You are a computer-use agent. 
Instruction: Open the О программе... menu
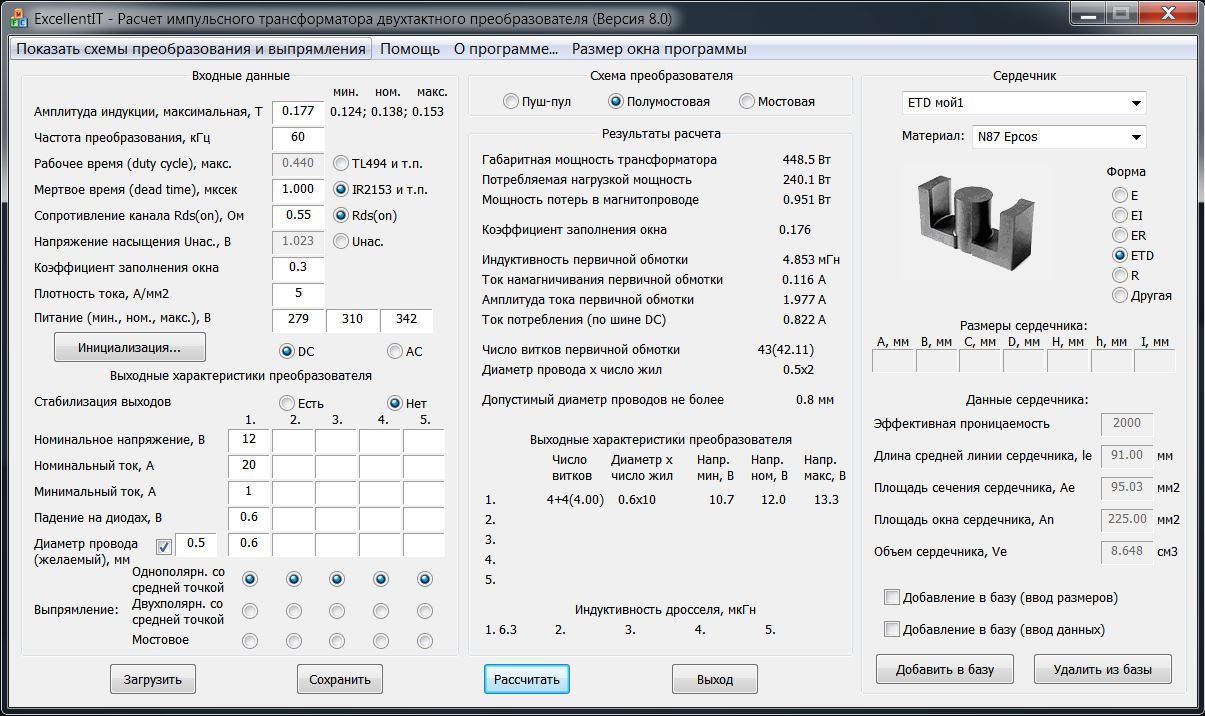coord(505,49)
